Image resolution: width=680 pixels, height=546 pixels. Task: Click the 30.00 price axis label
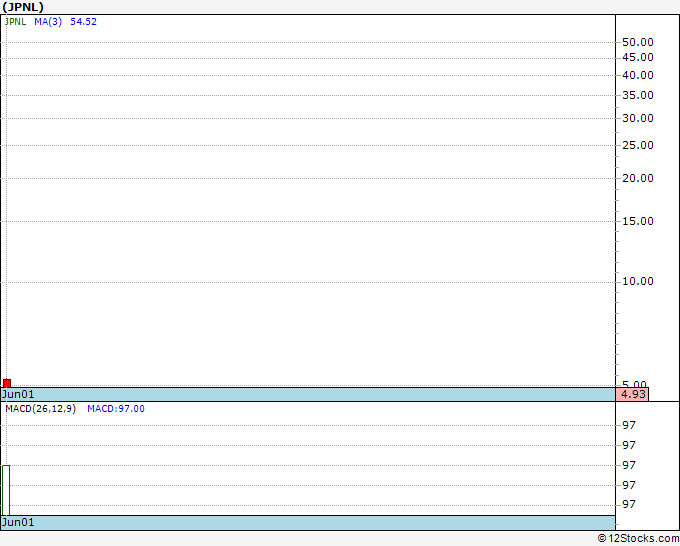pyautogui.click(x=638, y=118)
